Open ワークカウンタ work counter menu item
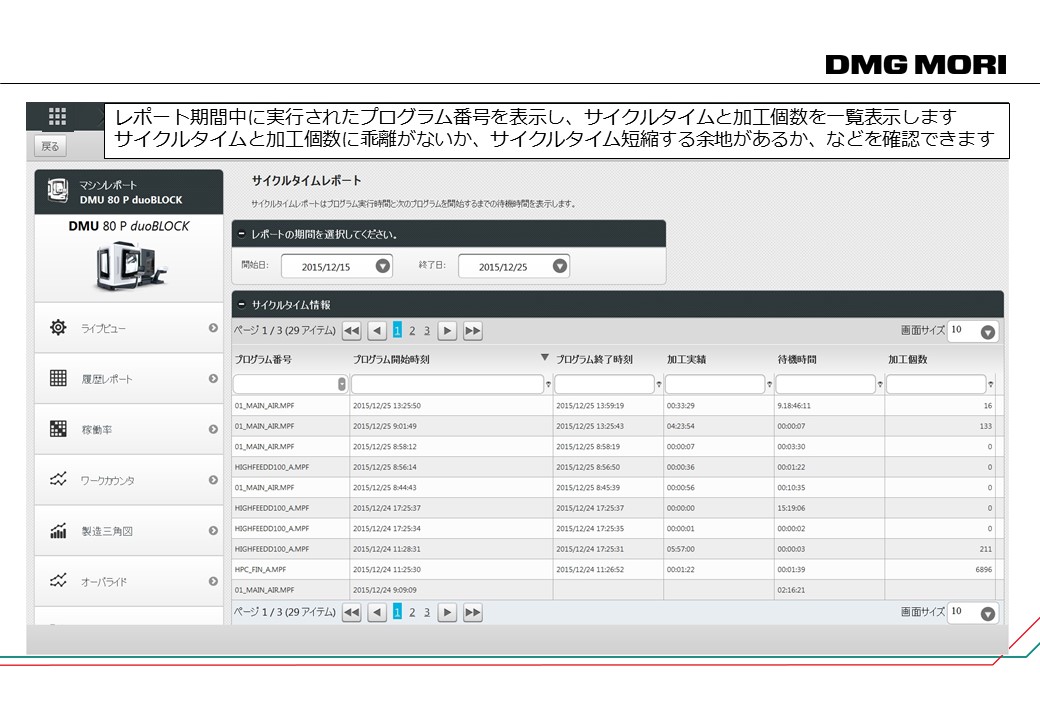Image resolution: width=1040 pixels, height=720 pixels. click(x=129, y=480)
